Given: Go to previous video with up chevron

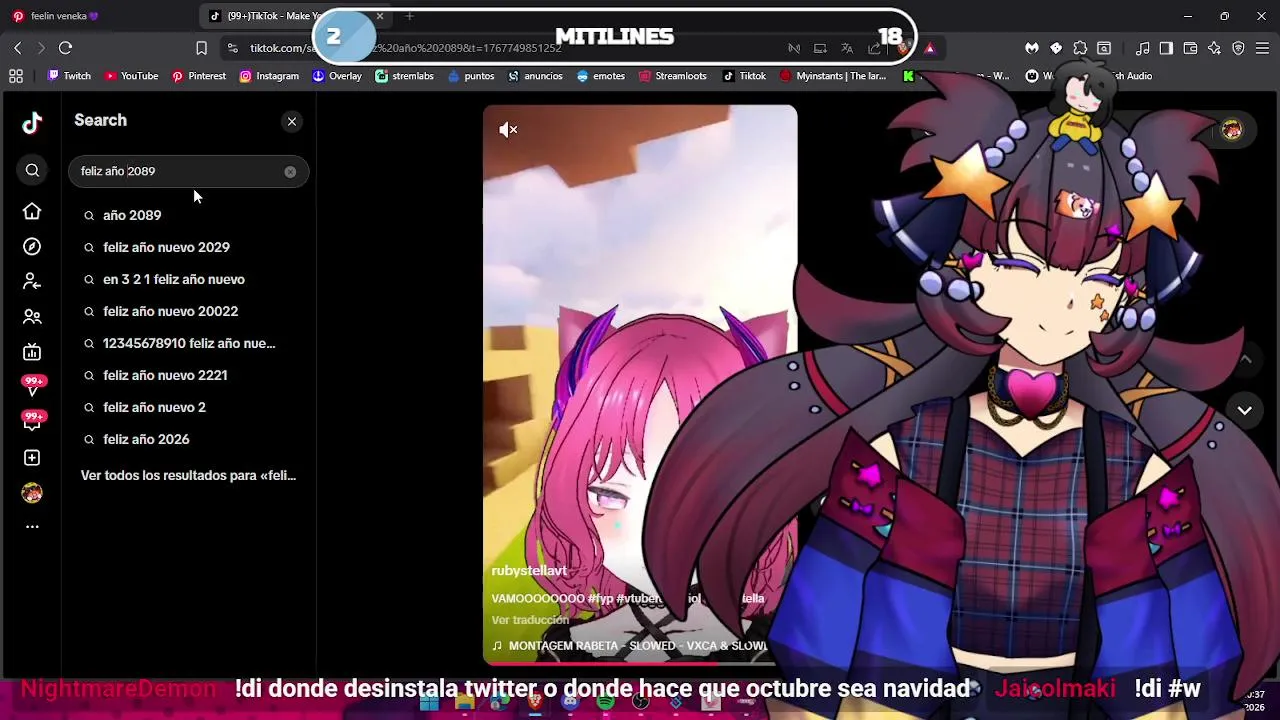Looking at the screenshot, I should pyautogui.click(x=1246, y=359).
